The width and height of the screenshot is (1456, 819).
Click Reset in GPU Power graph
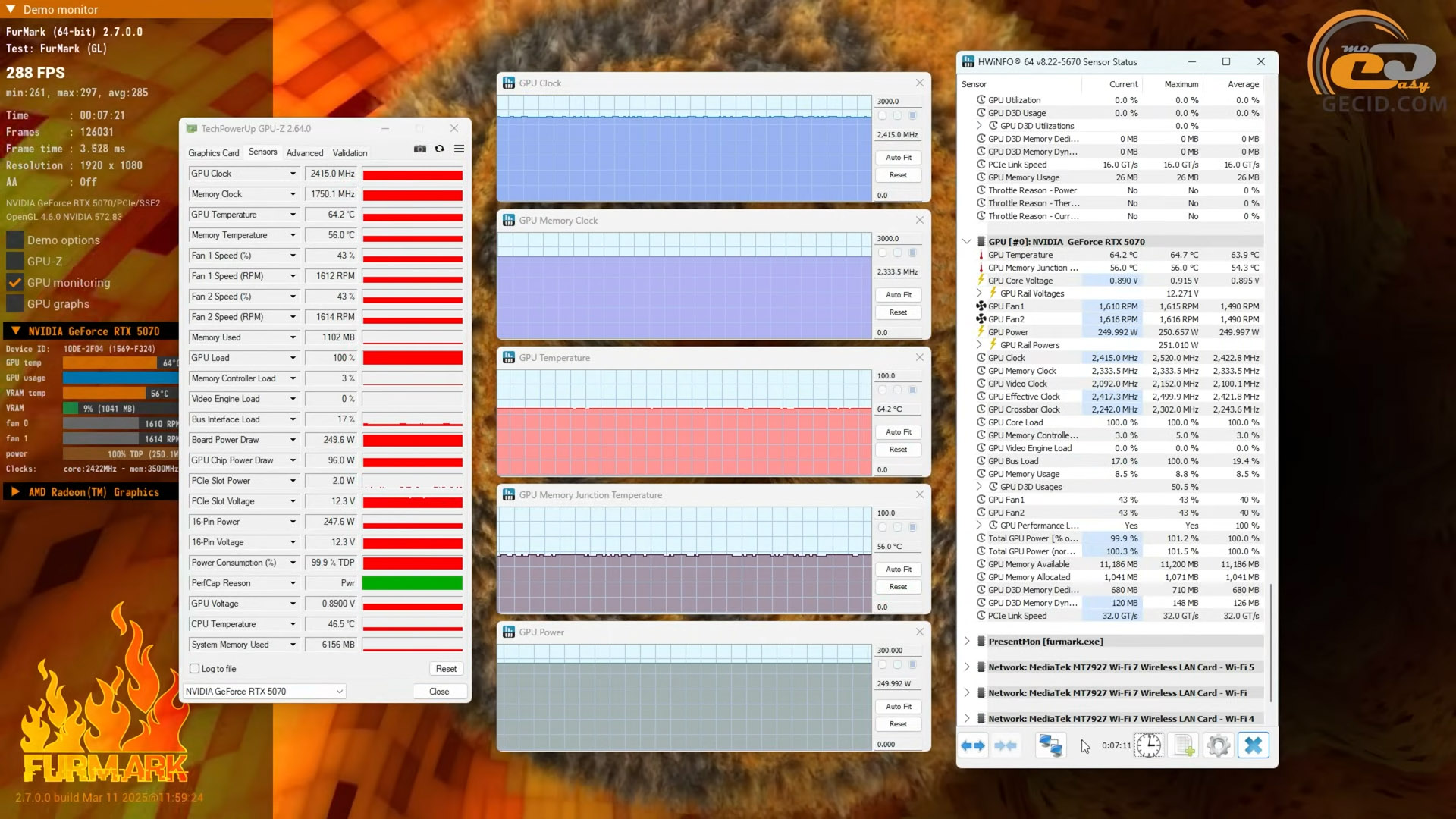[899, 724]
